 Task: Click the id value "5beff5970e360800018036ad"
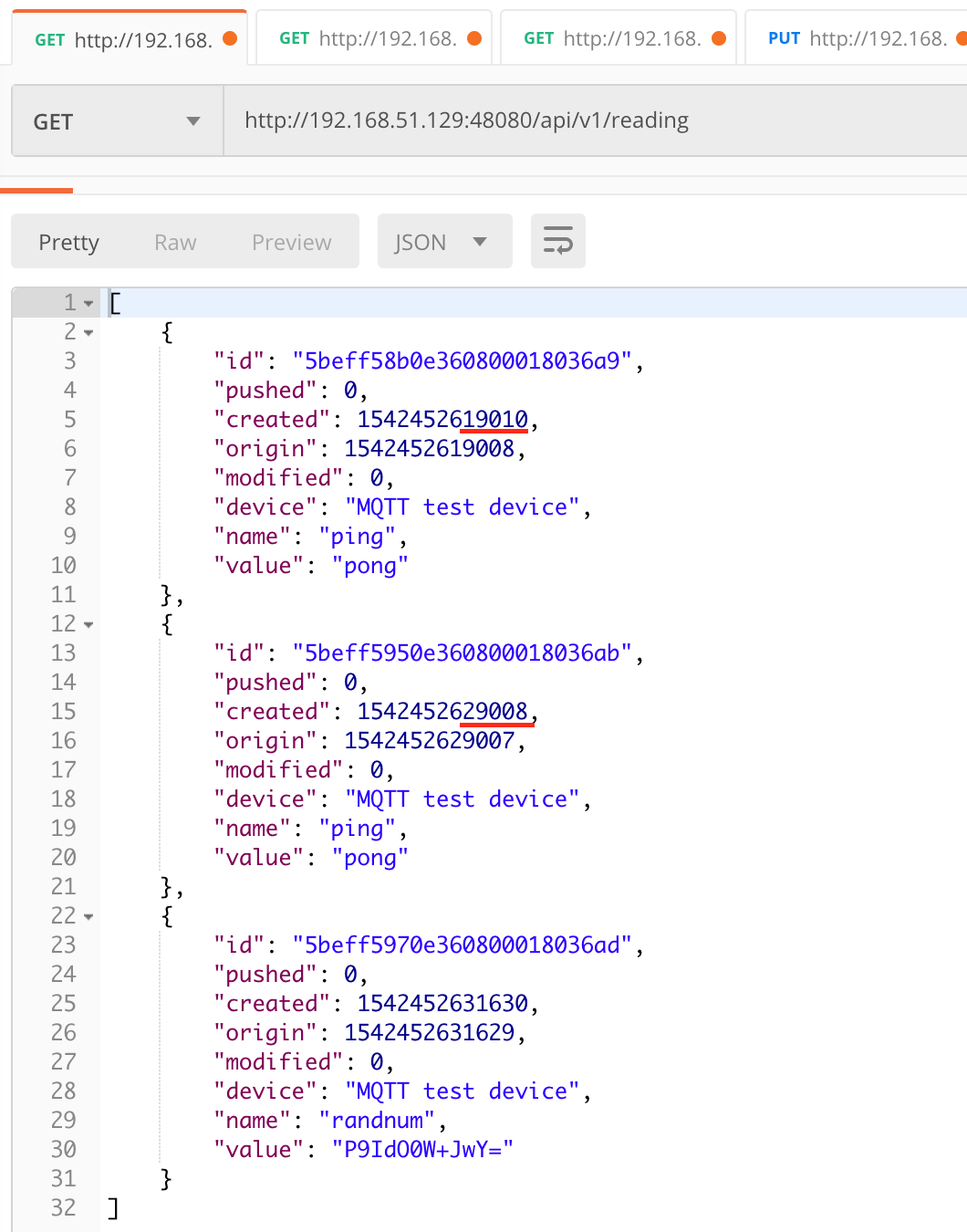(x=463, y=945)
